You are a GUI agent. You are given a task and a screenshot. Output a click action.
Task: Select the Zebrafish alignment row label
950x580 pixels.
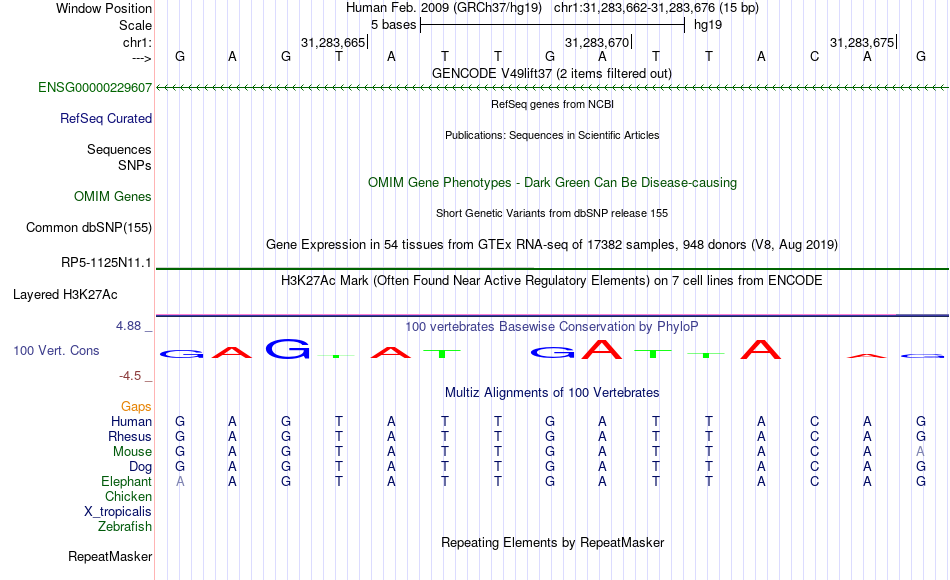pos(125,526)
